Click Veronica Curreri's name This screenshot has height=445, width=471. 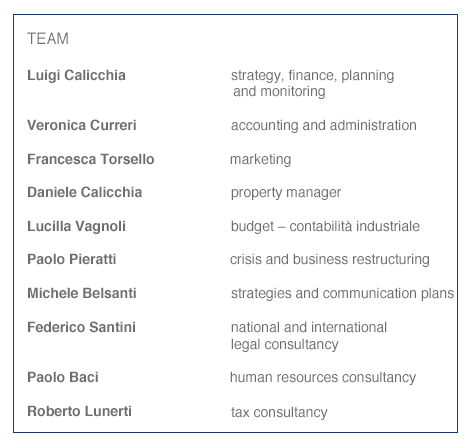(82, 125)
